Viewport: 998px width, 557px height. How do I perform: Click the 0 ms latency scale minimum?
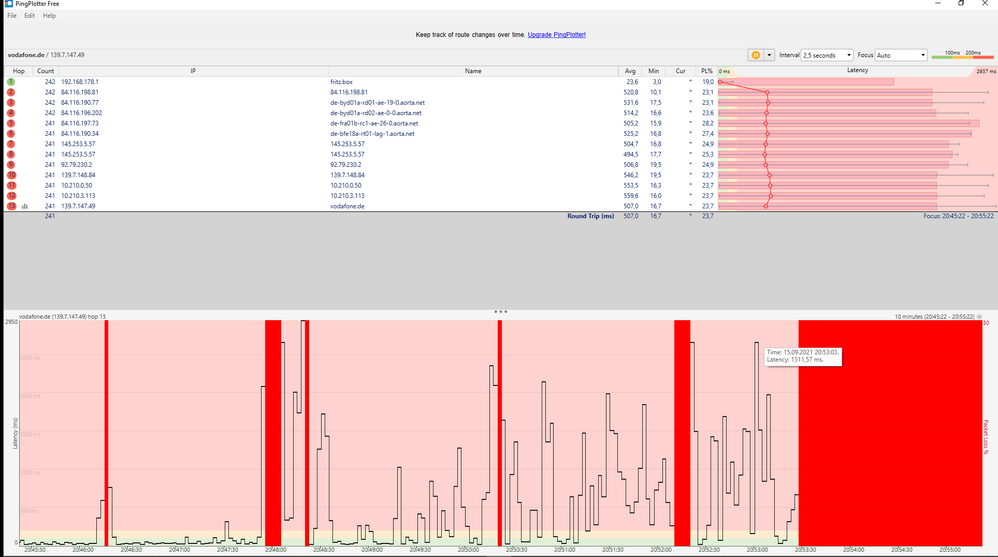tap(724, 71)
